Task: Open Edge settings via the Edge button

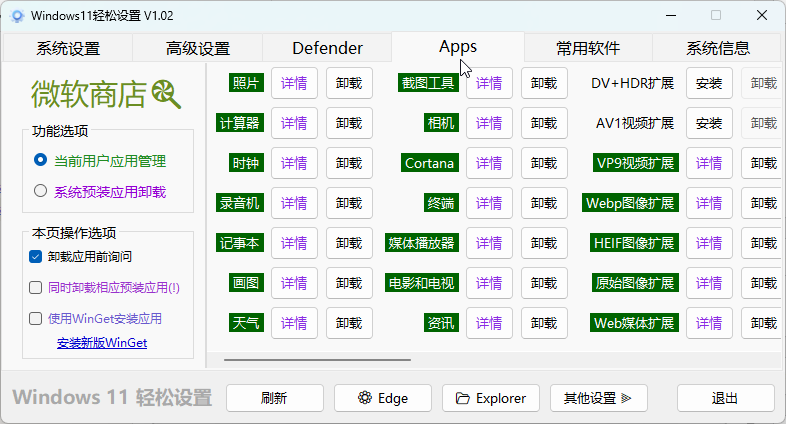Action: pyautogui.click(x=383, y=398)
